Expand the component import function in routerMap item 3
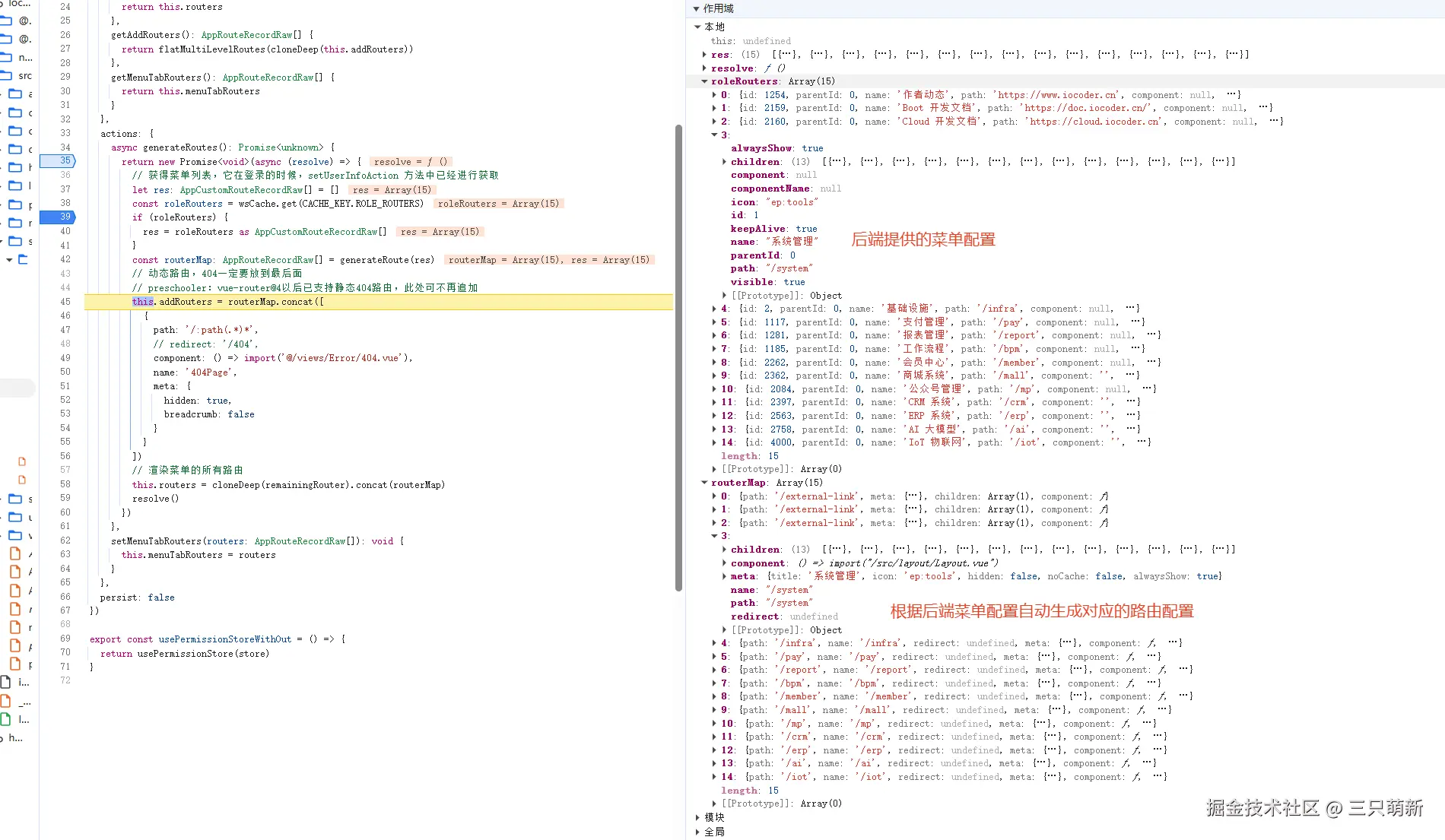 724,563
